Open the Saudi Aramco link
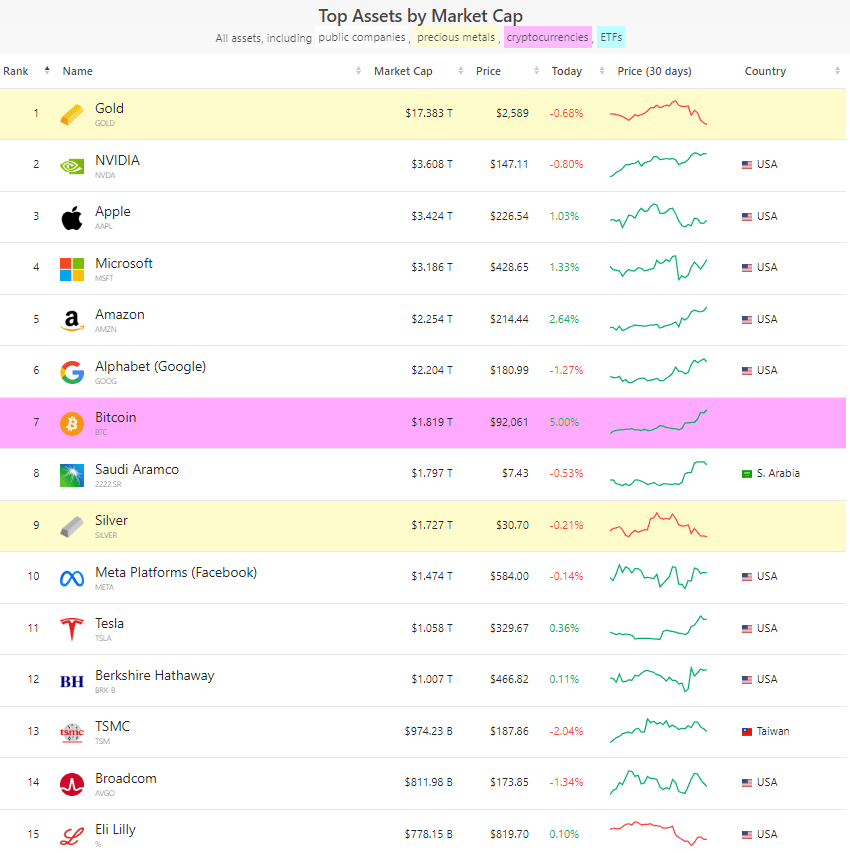Image resolution: width=850 pixels, height=853 pixels. 137,469
